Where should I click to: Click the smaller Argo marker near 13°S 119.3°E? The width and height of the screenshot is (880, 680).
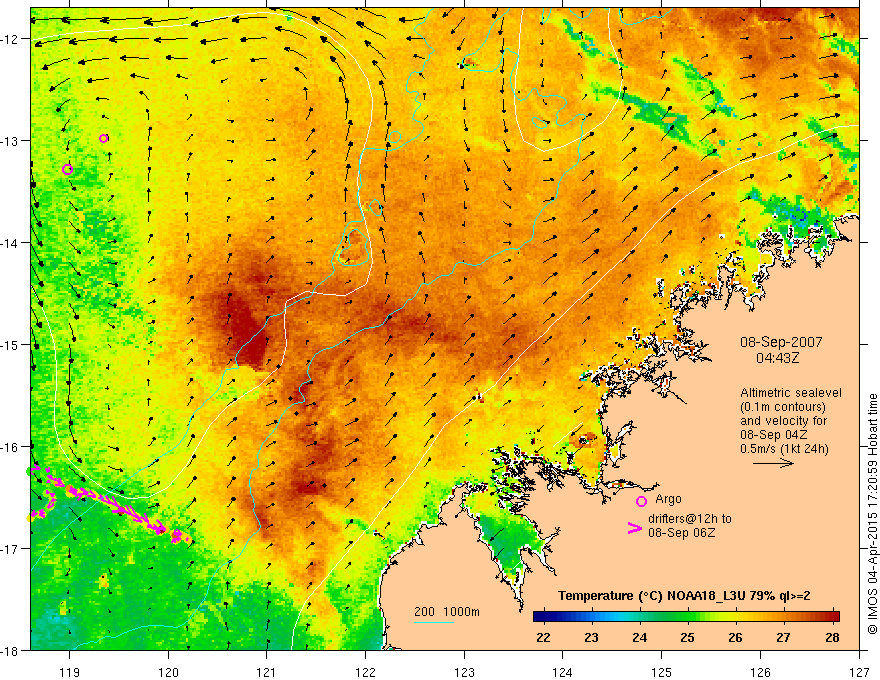[103, 139]
